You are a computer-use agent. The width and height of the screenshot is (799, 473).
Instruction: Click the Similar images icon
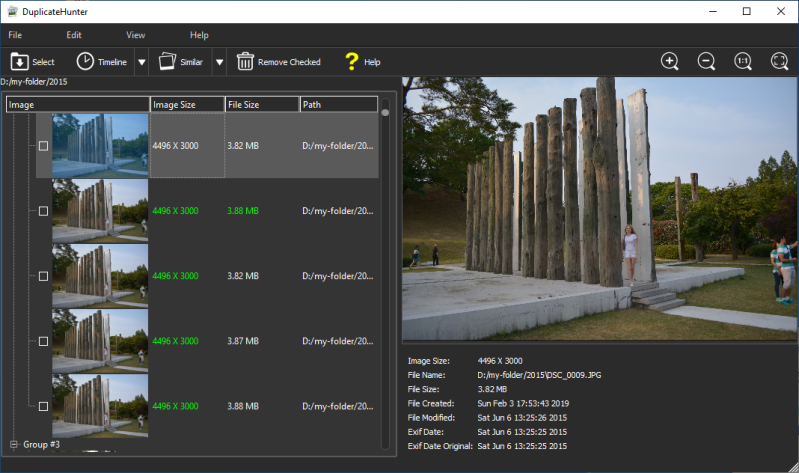[x=167, y=62]
